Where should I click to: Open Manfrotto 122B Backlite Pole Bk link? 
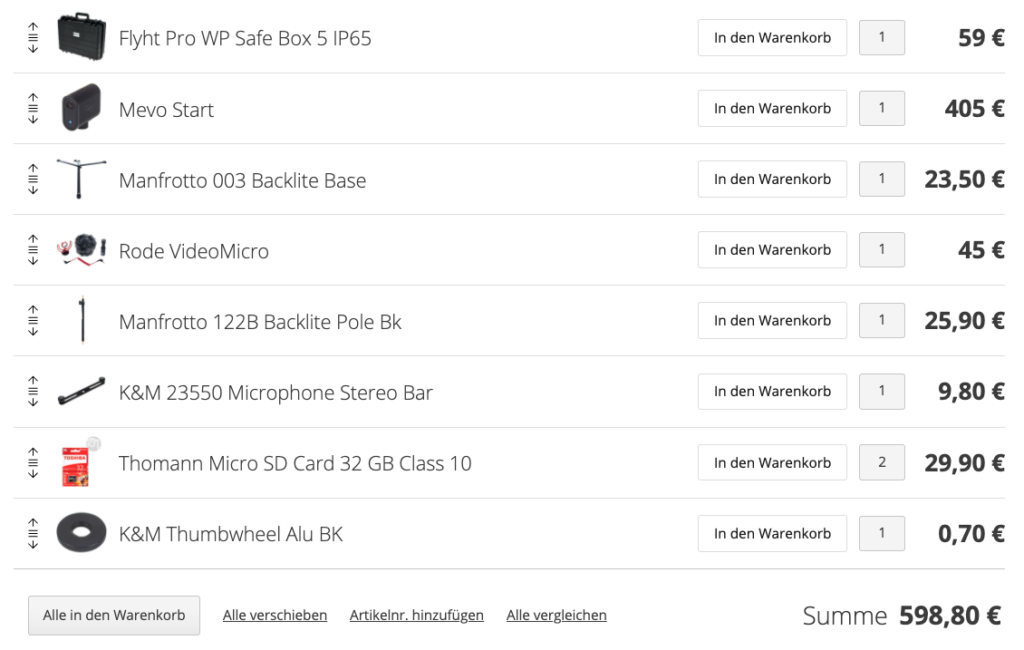pyautogui.click(x=260, y=322)
